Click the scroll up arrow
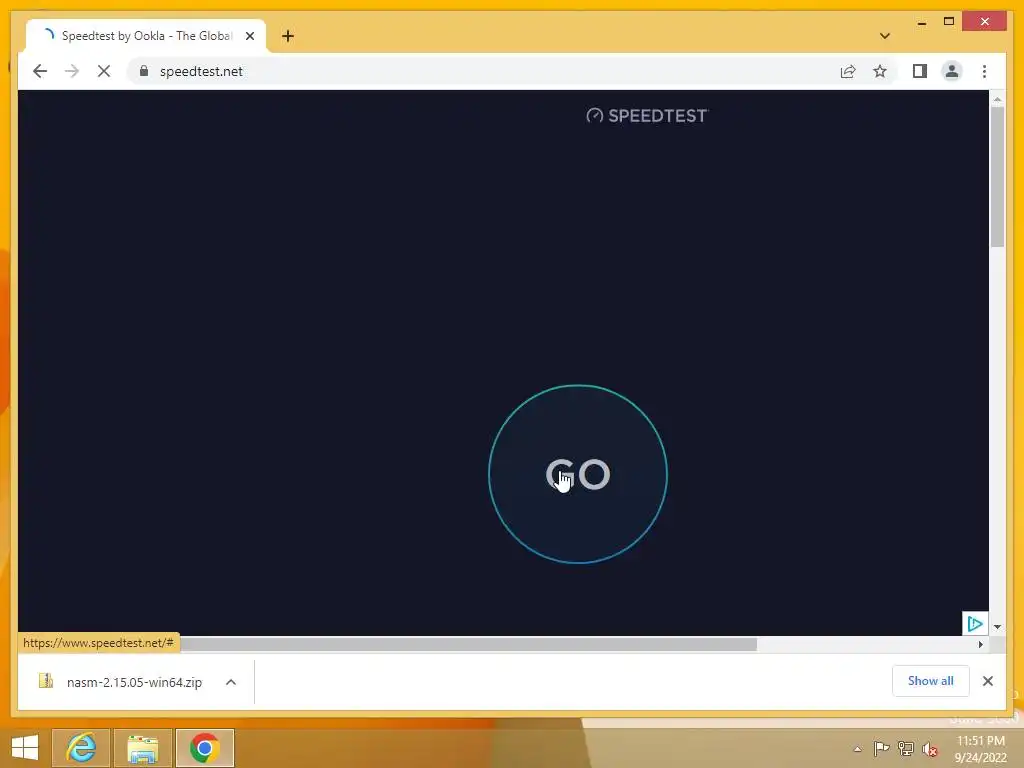 (997, 99)
